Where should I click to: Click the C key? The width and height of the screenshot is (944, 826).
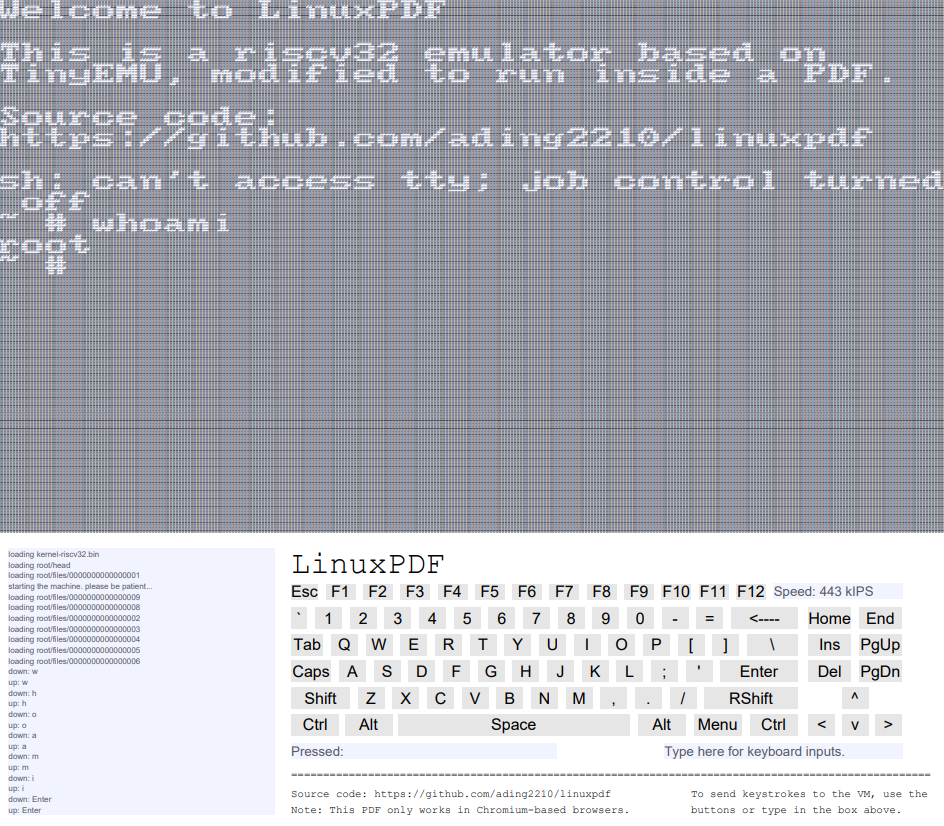click(x=441, y=698)
